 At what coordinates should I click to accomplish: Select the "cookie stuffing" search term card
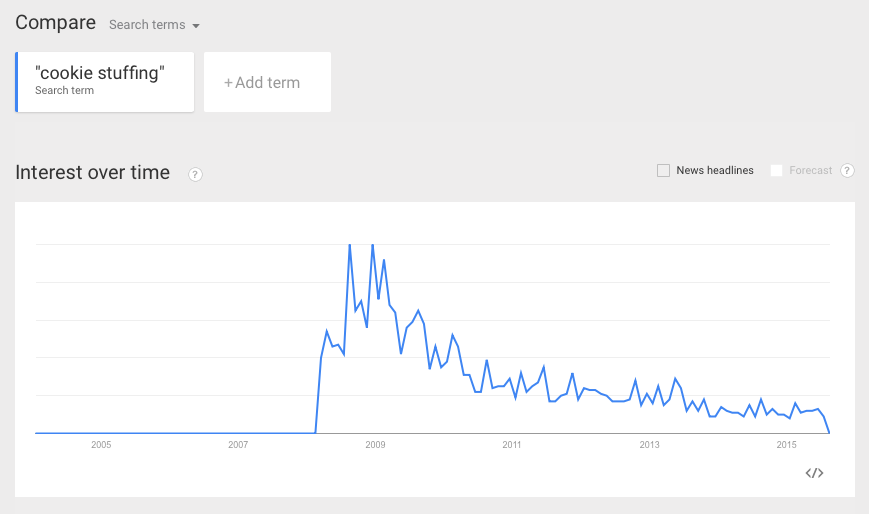105,82
